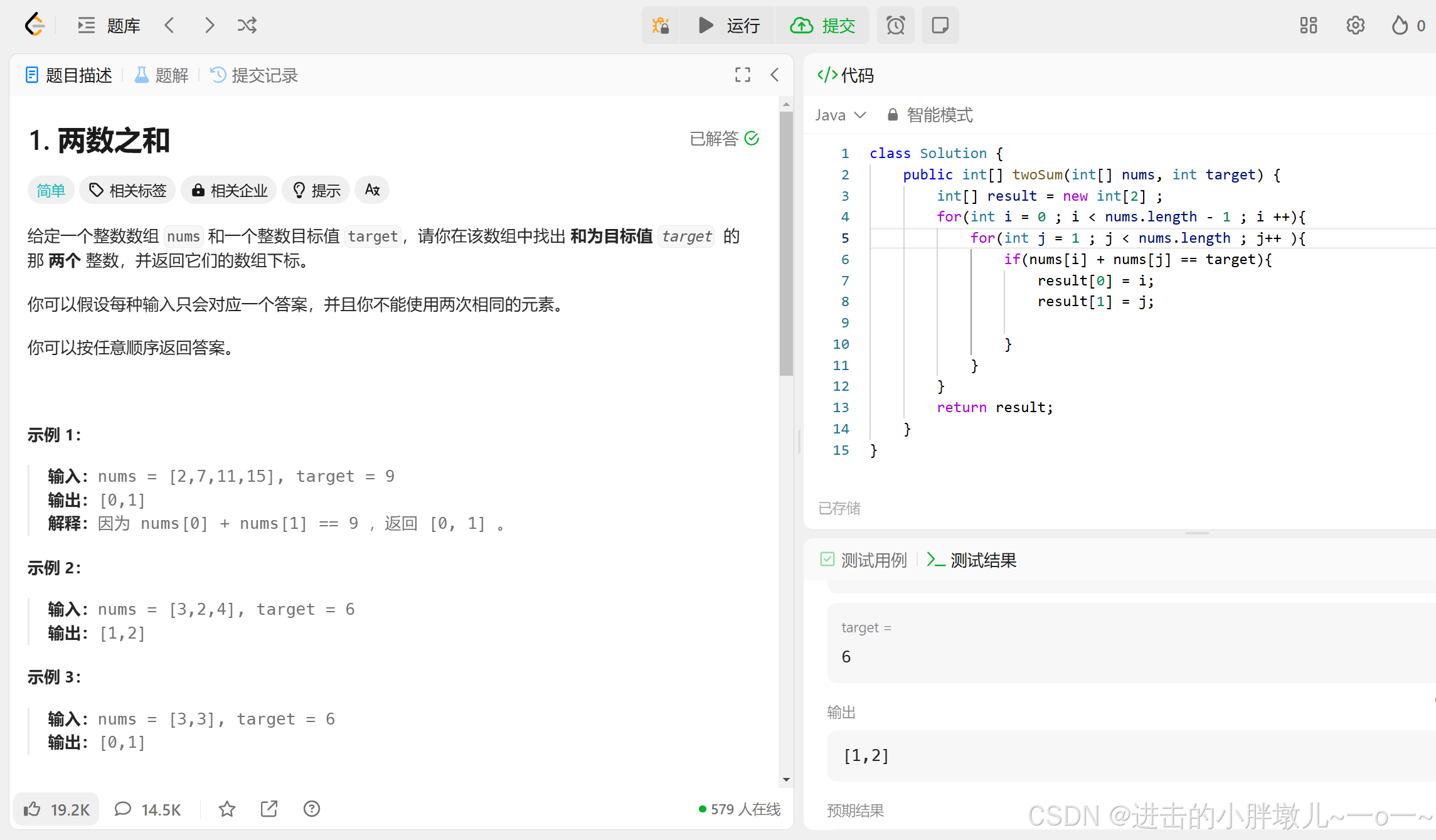Click the feedback question mark icon
The width and height of the screenshot is (1436, 840).
[312, 809]
